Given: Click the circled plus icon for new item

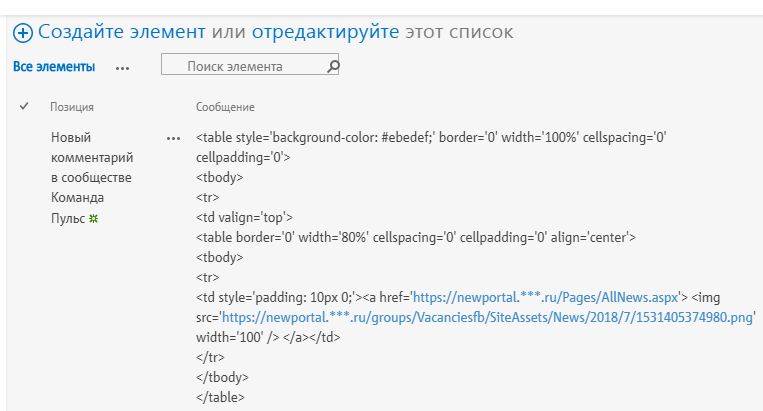Looking at the screenshot, I should [x=23, y=33].
